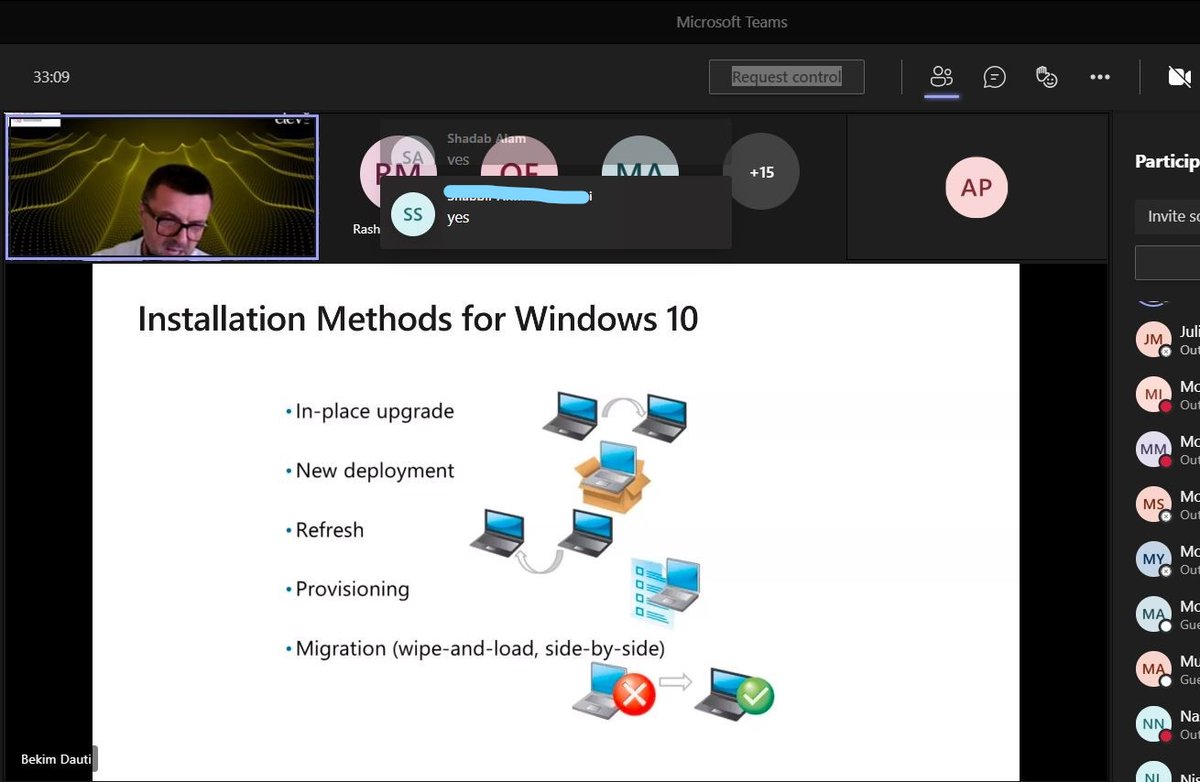Select the AP participant avatar tile
This screenshot has width=1200, height=782.
976,188
